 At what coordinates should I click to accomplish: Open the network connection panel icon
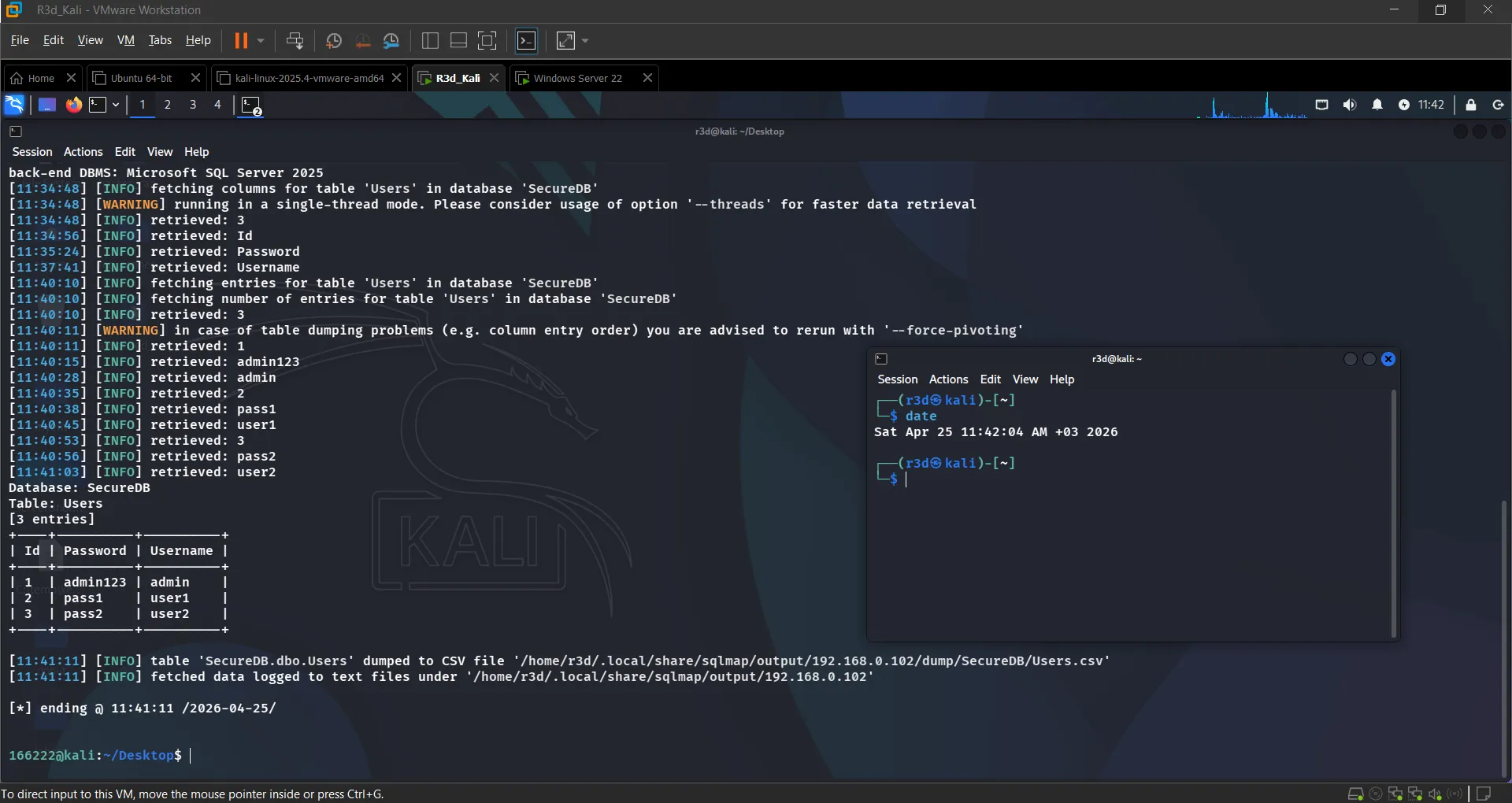1321,105
